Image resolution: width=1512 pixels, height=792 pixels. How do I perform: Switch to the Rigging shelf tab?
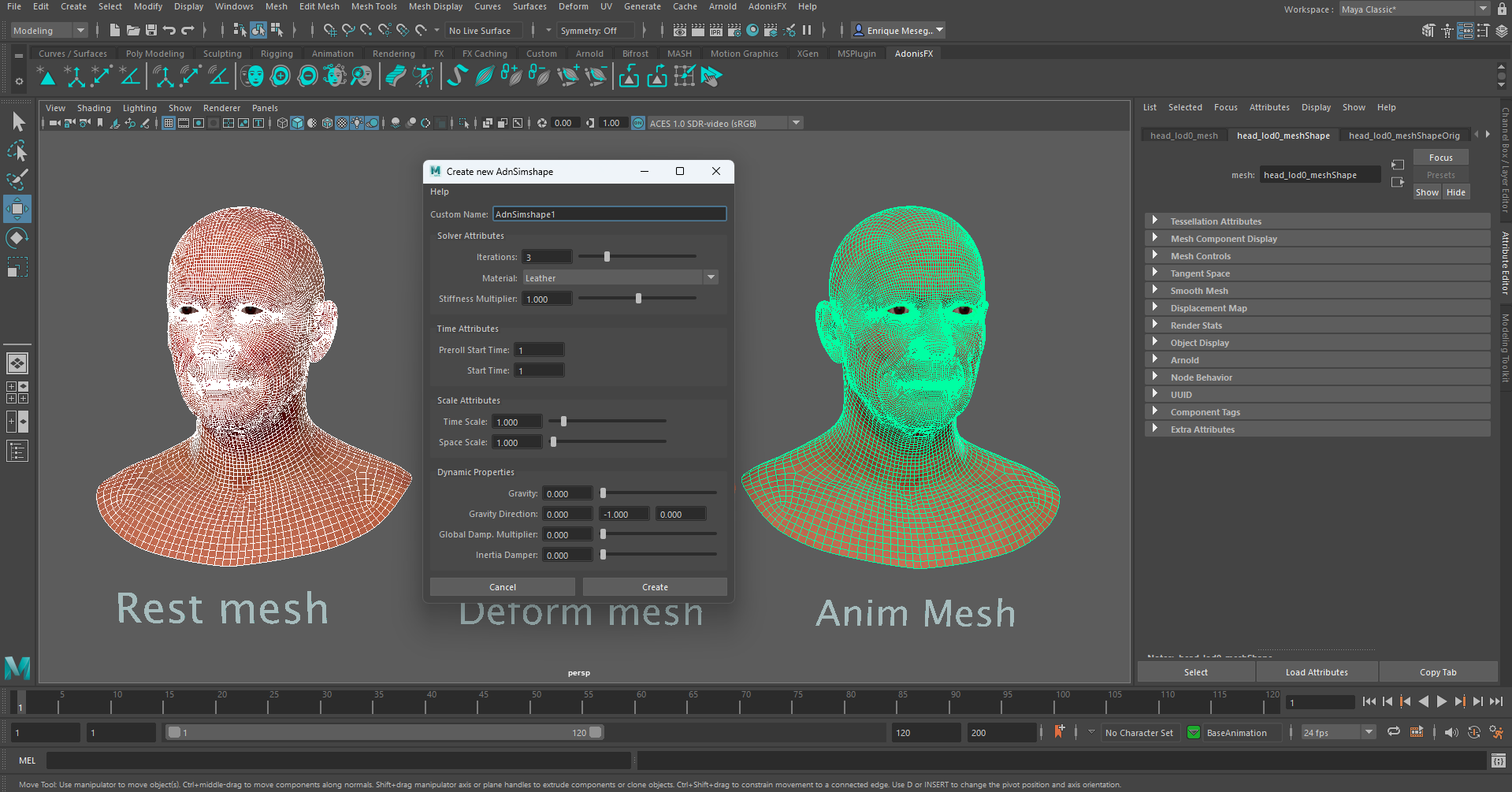(277, 54)
